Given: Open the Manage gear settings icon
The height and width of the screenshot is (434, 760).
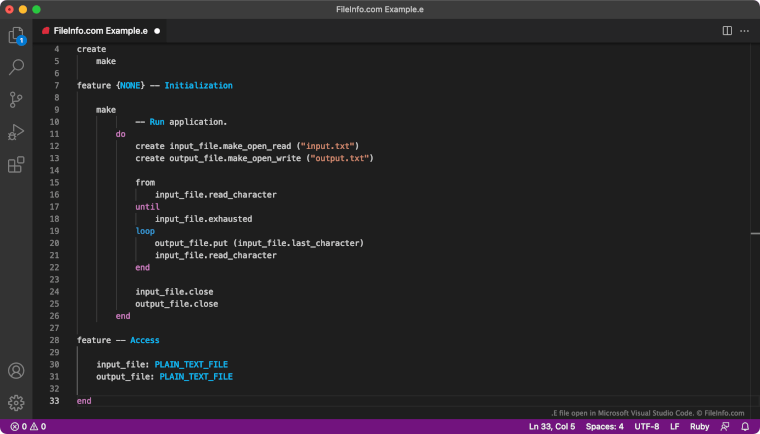Looking at the screenshot, I should click(16, 403).
